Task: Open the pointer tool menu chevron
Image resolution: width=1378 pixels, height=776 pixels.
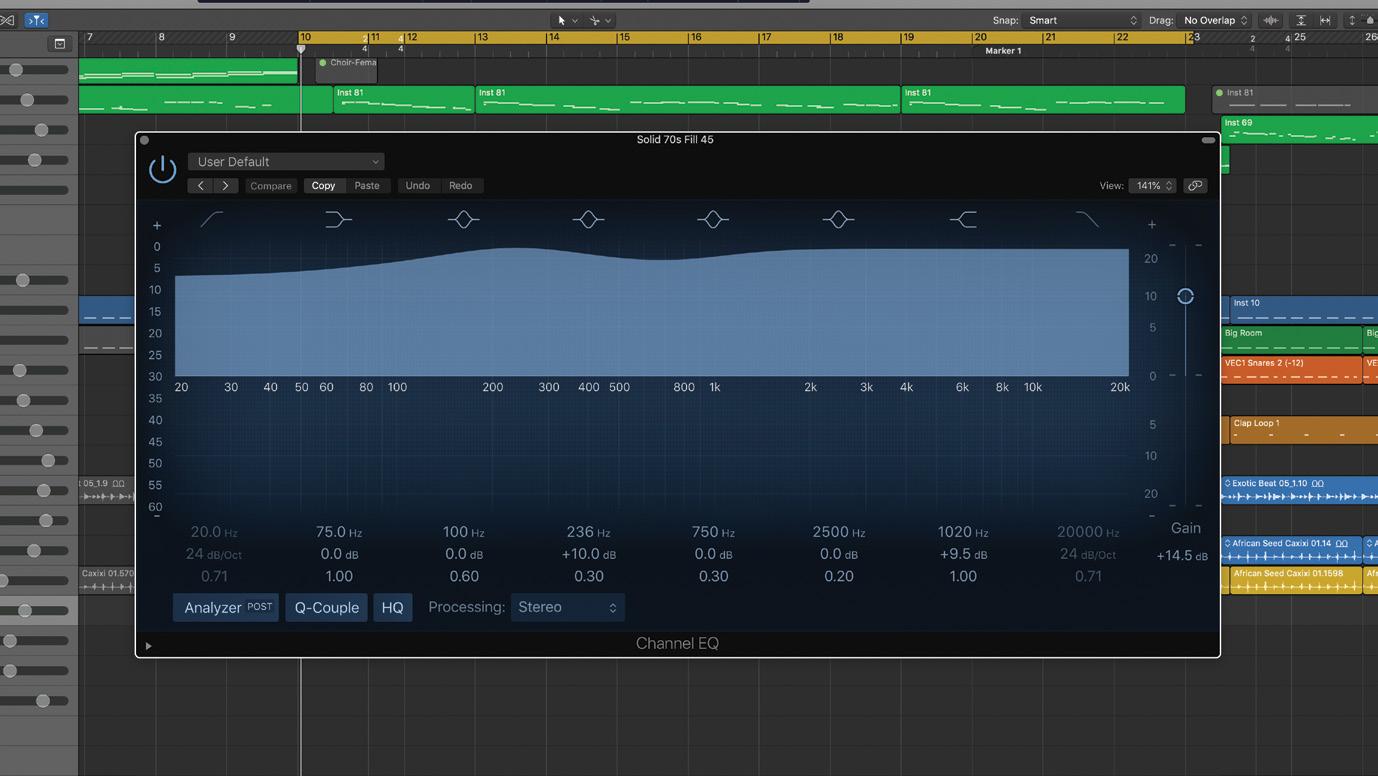Action: pyautogui.click(x=575, y=20)
